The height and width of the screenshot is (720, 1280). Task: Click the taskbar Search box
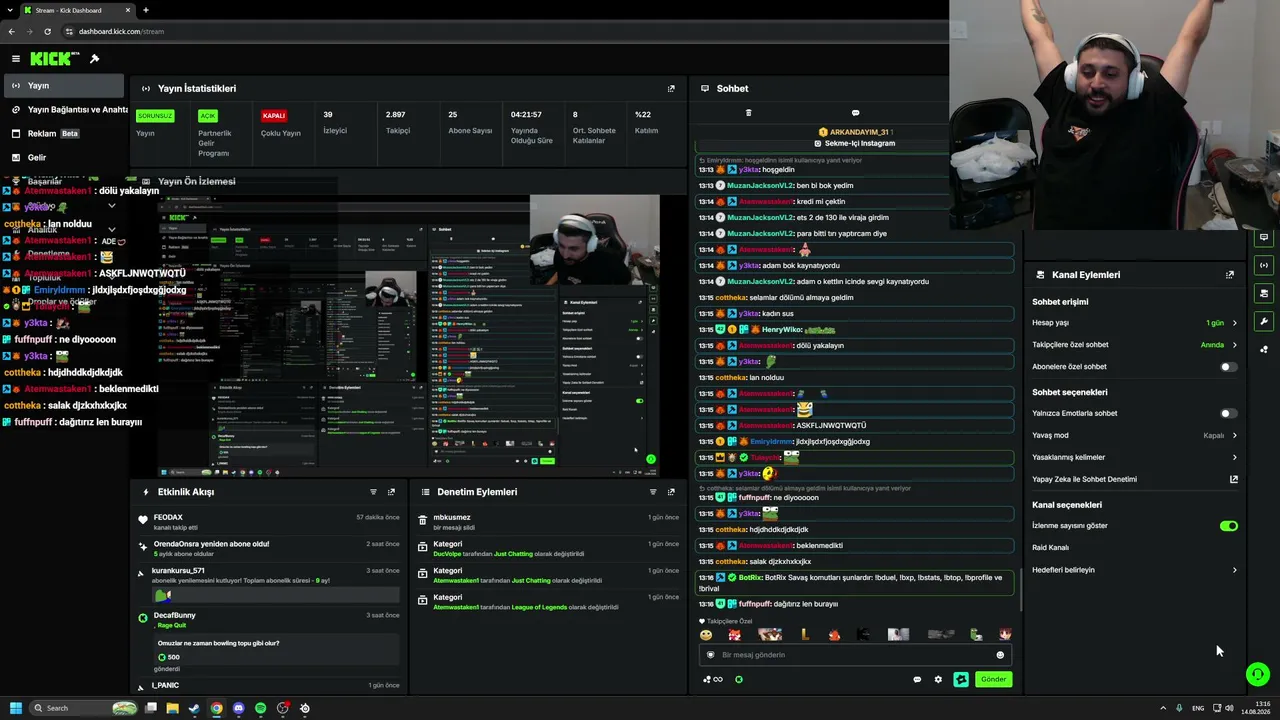click(85, 708)
